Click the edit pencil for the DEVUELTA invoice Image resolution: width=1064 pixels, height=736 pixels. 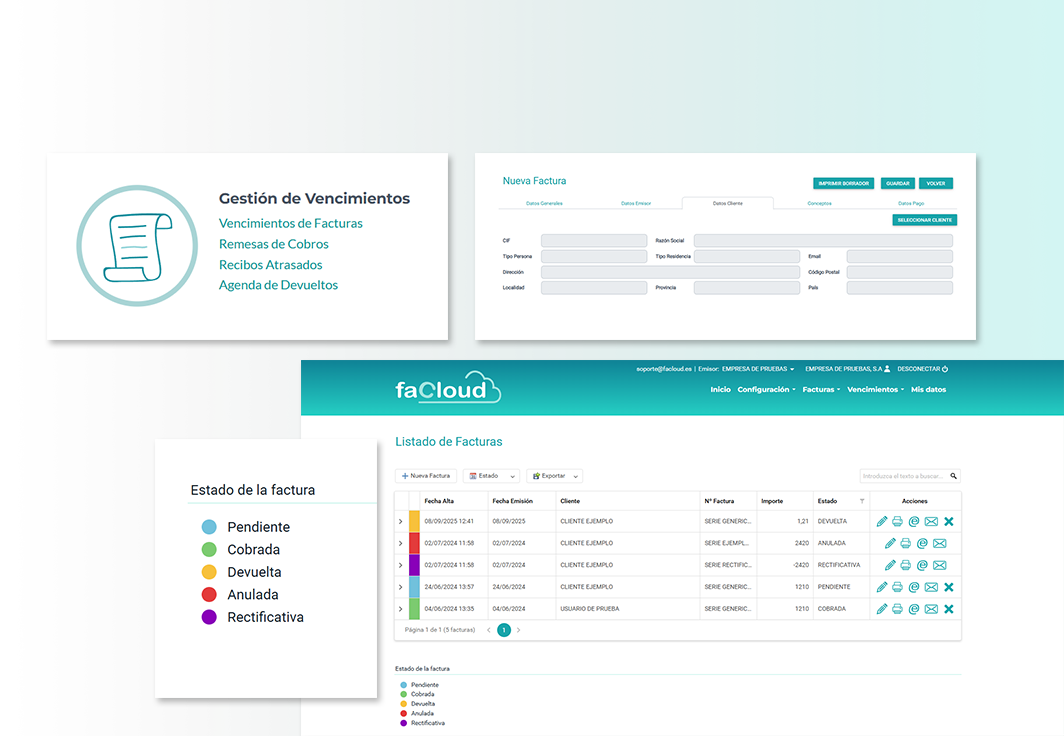click(x=882, y=521)
